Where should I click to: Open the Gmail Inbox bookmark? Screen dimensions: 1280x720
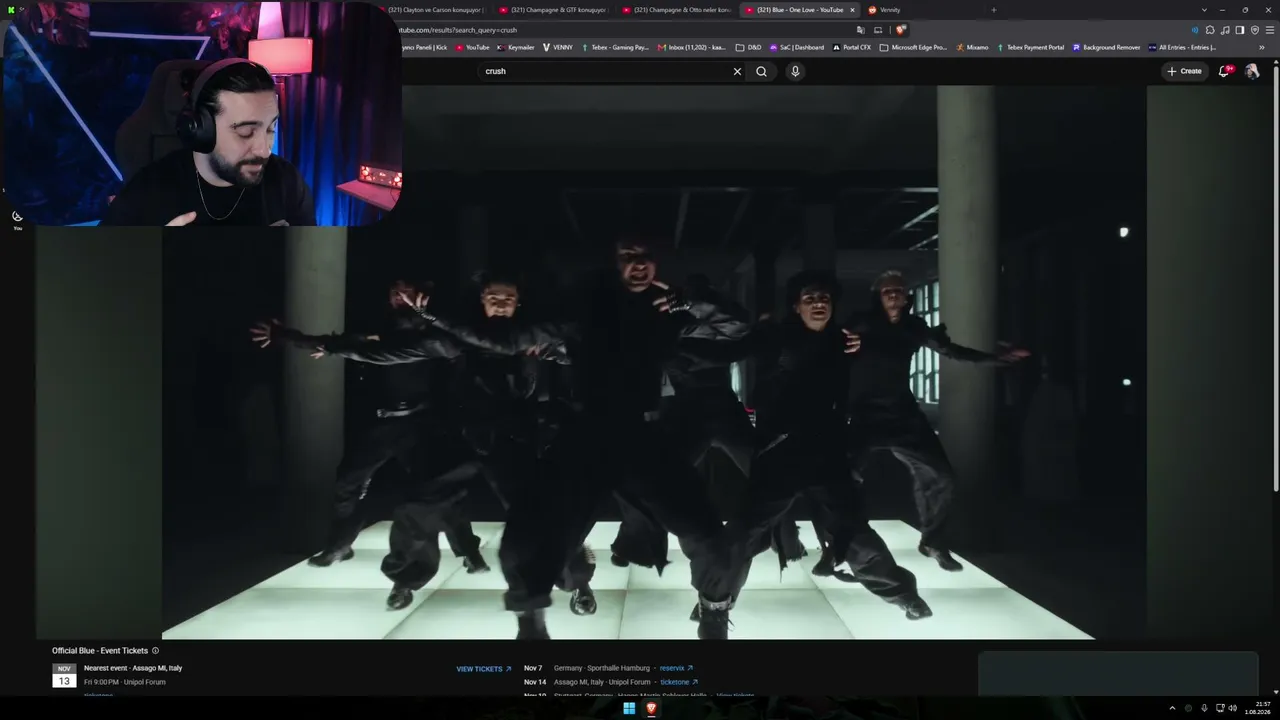click(x=692, y=47)
